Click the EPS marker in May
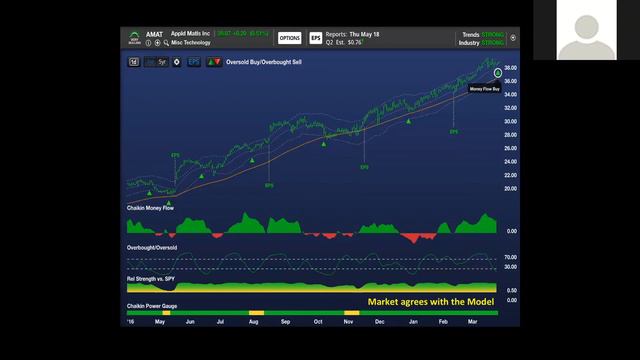 pos(175,156)
